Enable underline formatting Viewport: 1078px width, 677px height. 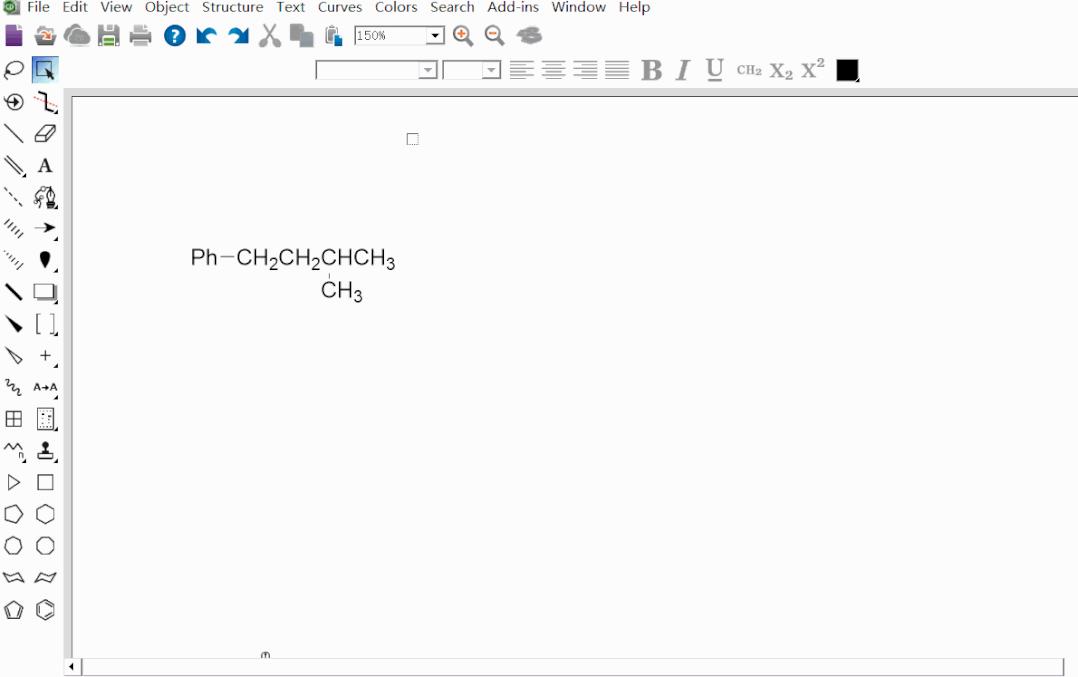tap(712, 71)
